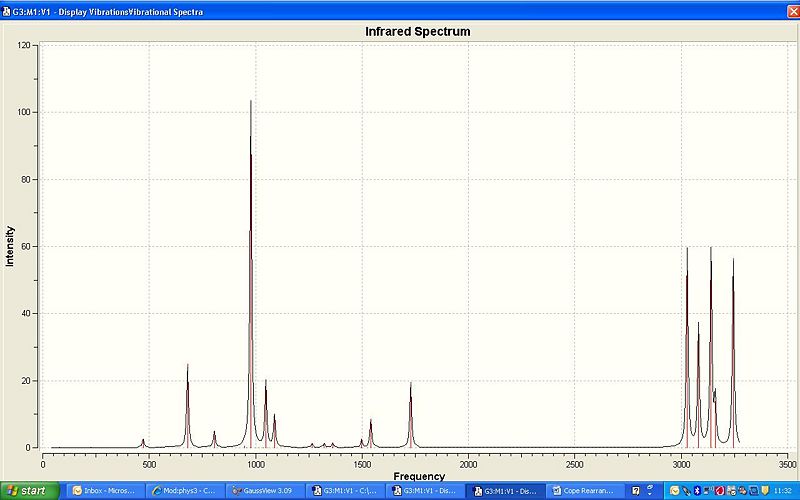The height and width of the screenshot is (500, 800).
Task: Click the blue monitor display tray icon
Action: [754, 491]
